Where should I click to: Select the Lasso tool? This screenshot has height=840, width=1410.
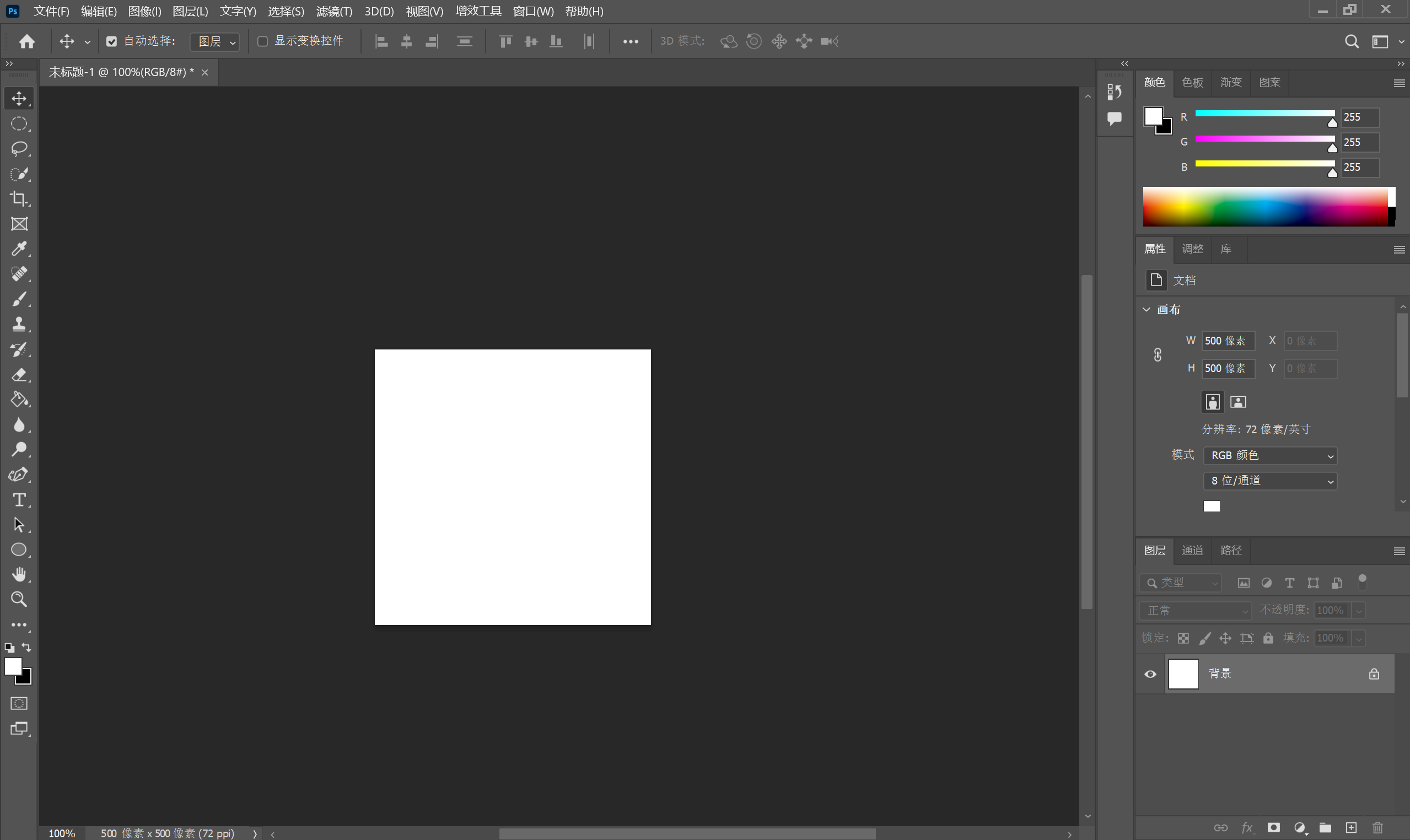pos(19,149)
